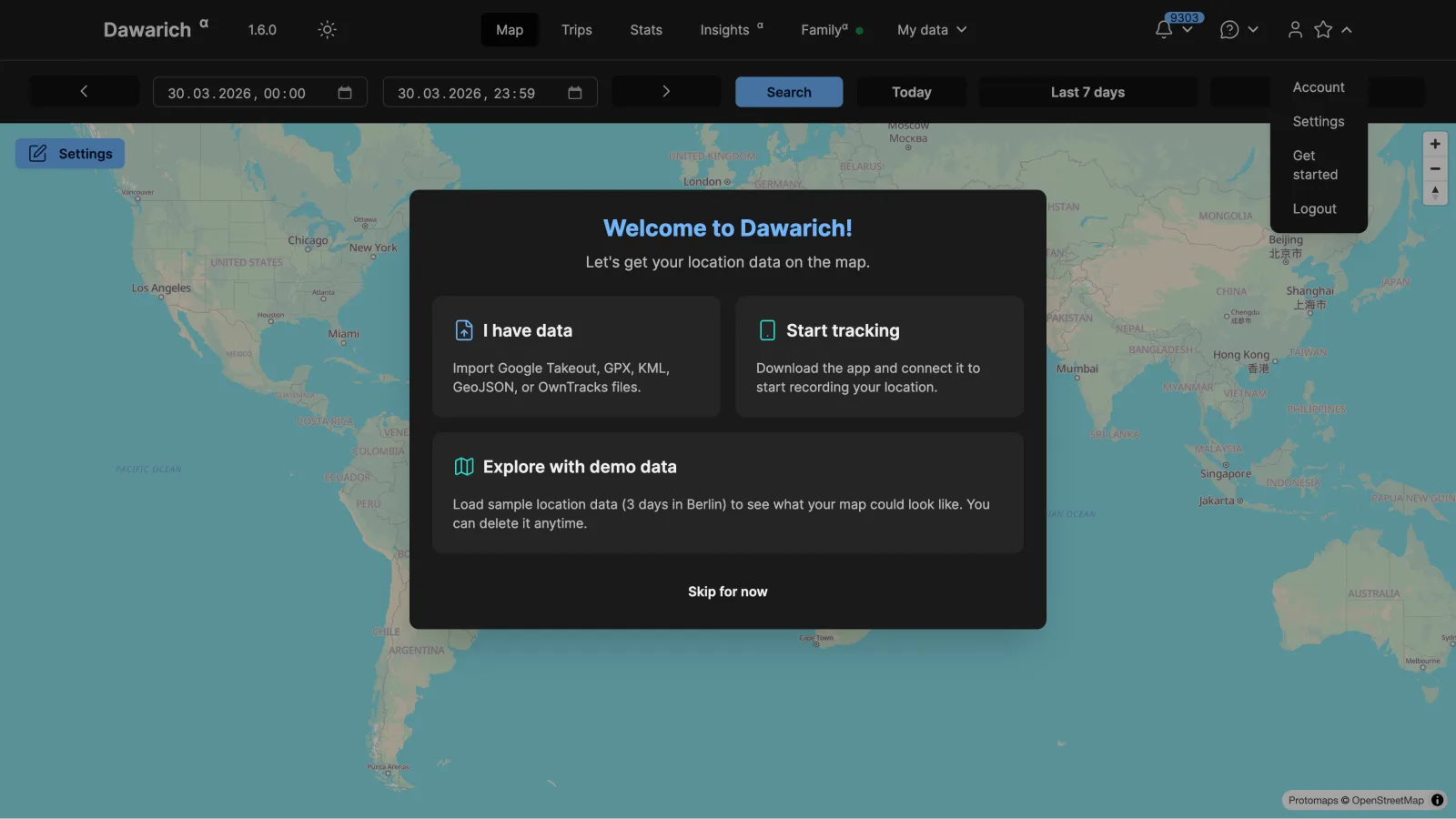Screen dimensions: 1456x819
Task: Click the version number 1.6.0
Action: (x=262, y=30)
